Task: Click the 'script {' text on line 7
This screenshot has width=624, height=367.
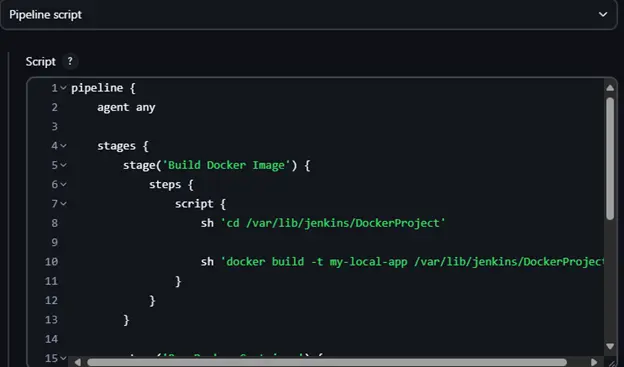Action: pyautogui.click(x=201, y=204)
